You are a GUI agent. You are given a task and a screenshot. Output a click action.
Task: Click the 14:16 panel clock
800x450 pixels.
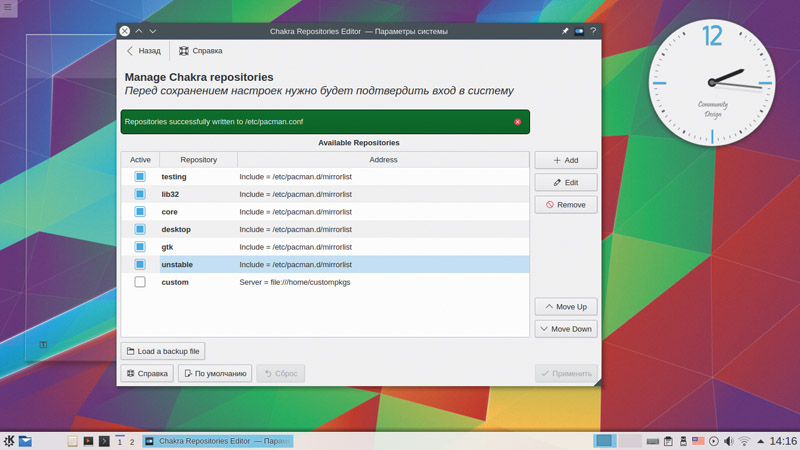(x=783, y=441)
